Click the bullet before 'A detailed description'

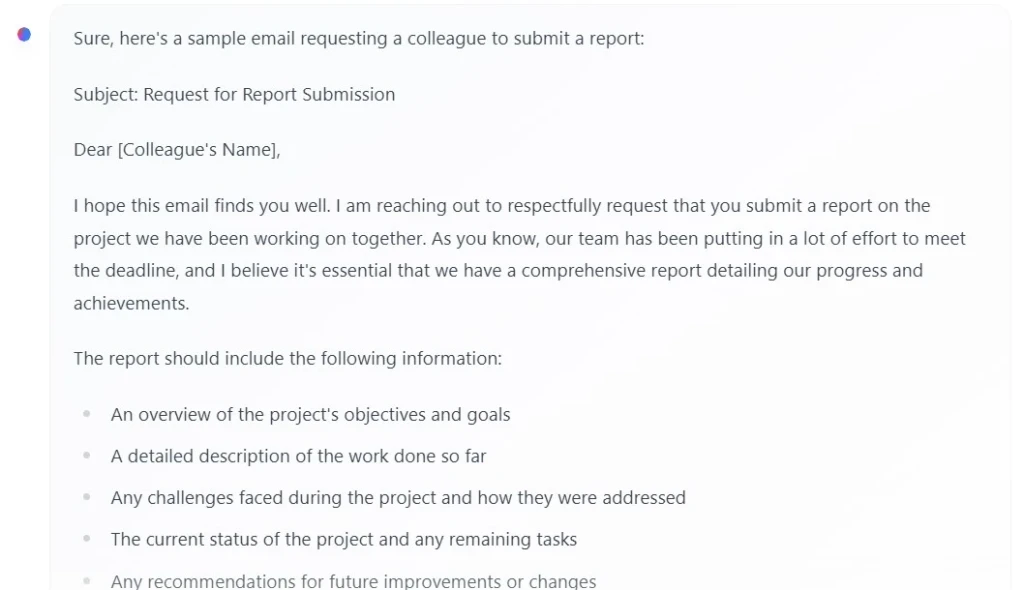point(86,455)
